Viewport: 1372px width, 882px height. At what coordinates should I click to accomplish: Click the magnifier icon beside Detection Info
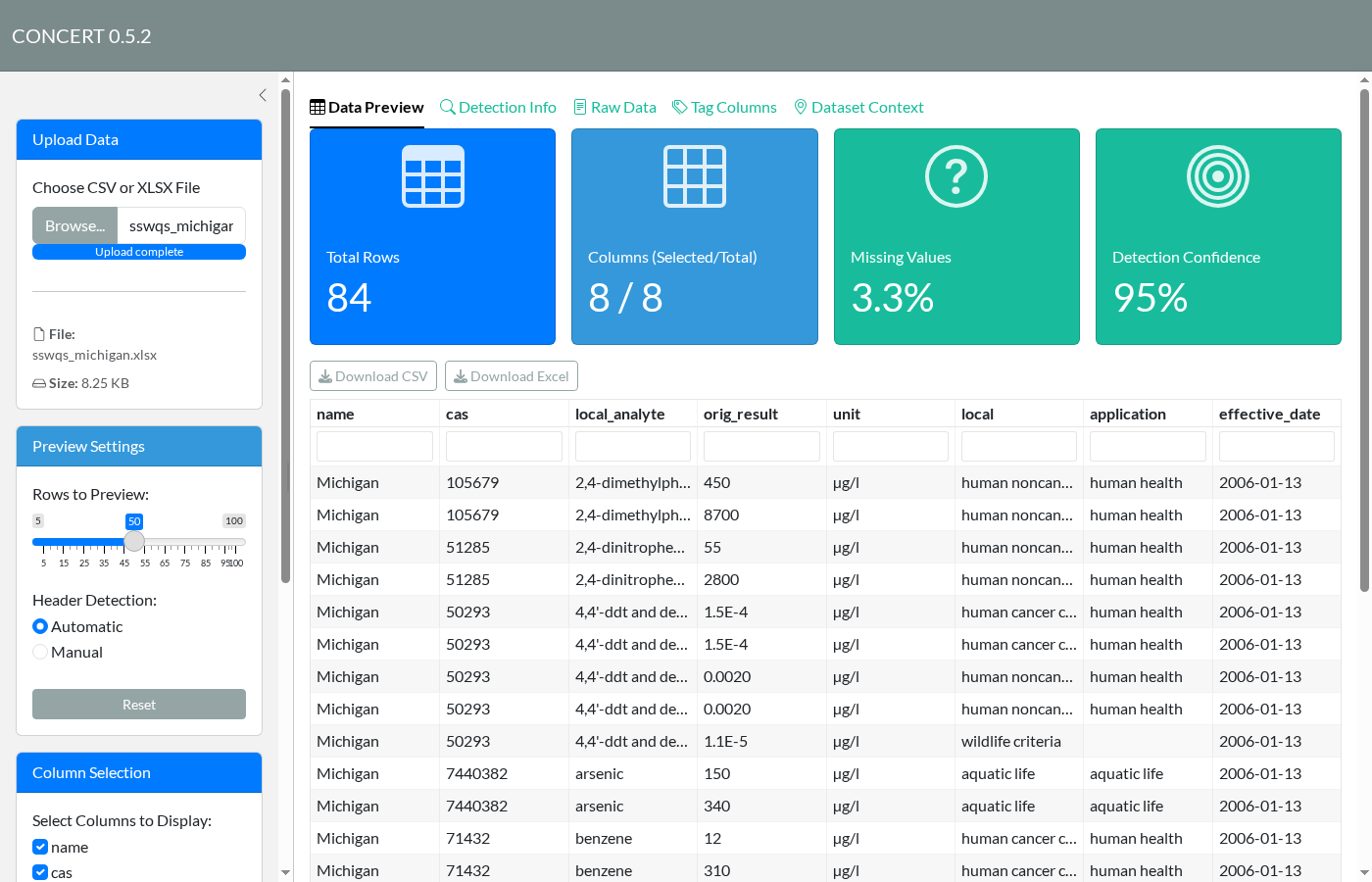point(448,107)
